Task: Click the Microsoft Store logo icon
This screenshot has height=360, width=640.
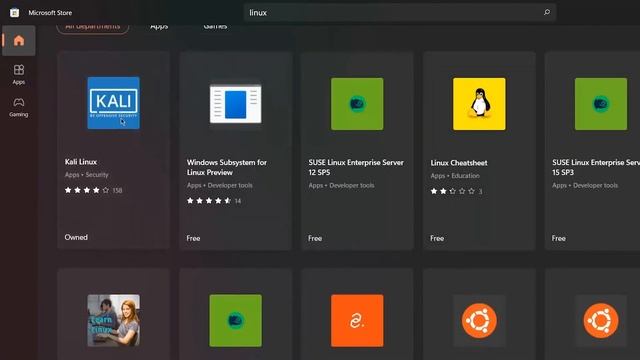Action: click(14, 13)
